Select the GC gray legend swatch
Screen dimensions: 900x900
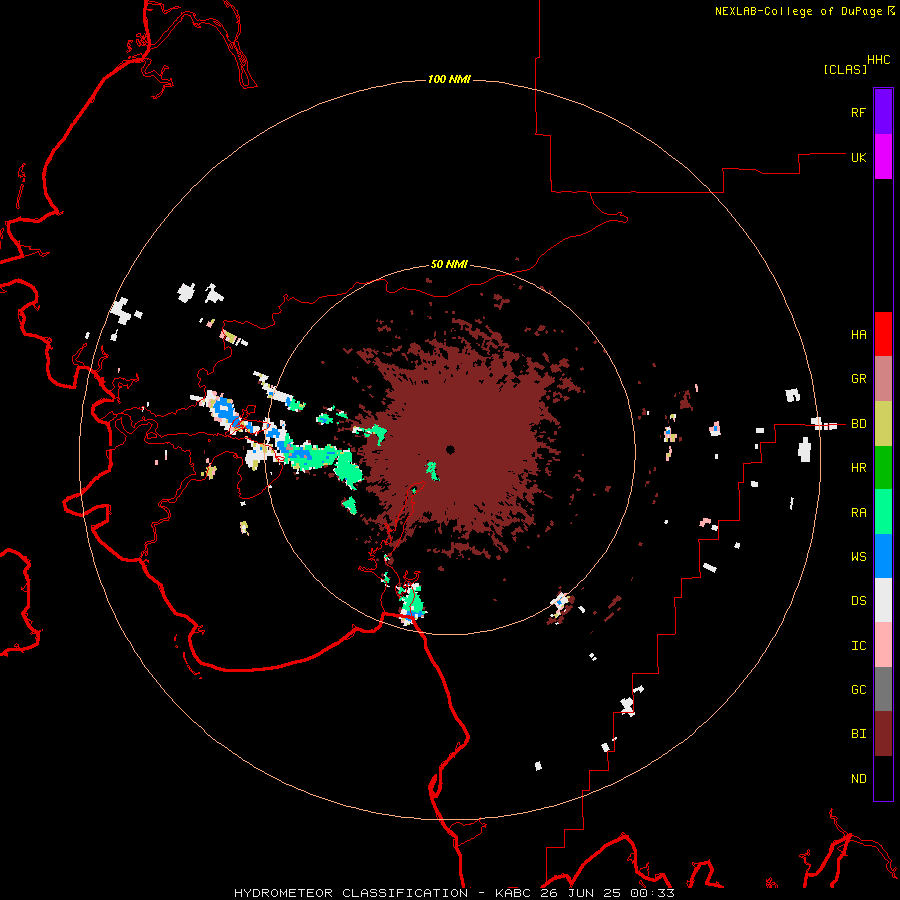(x=883, y=689)
